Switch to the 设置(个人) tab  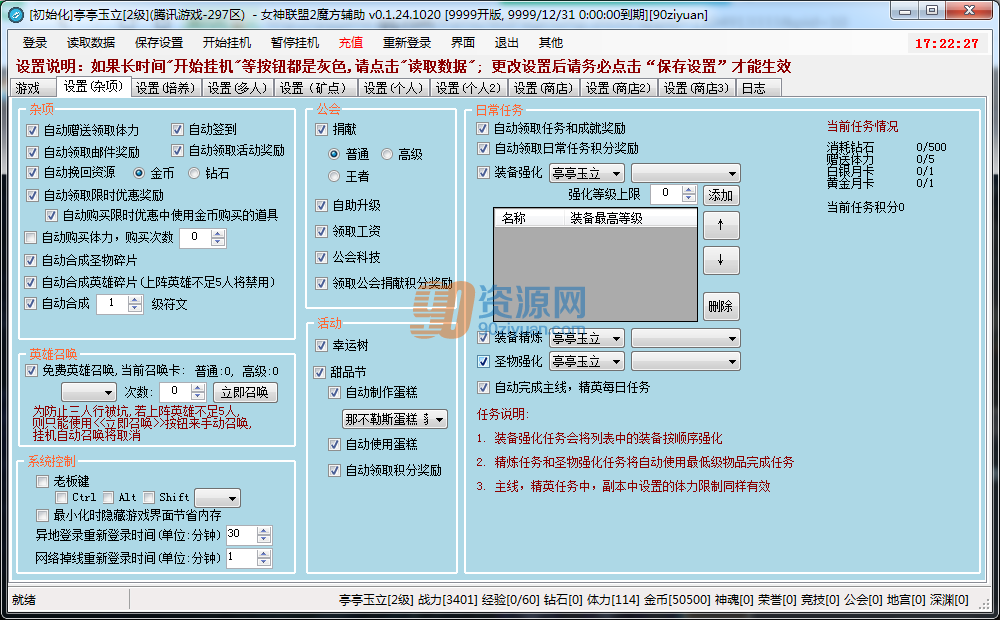[393, 88]
